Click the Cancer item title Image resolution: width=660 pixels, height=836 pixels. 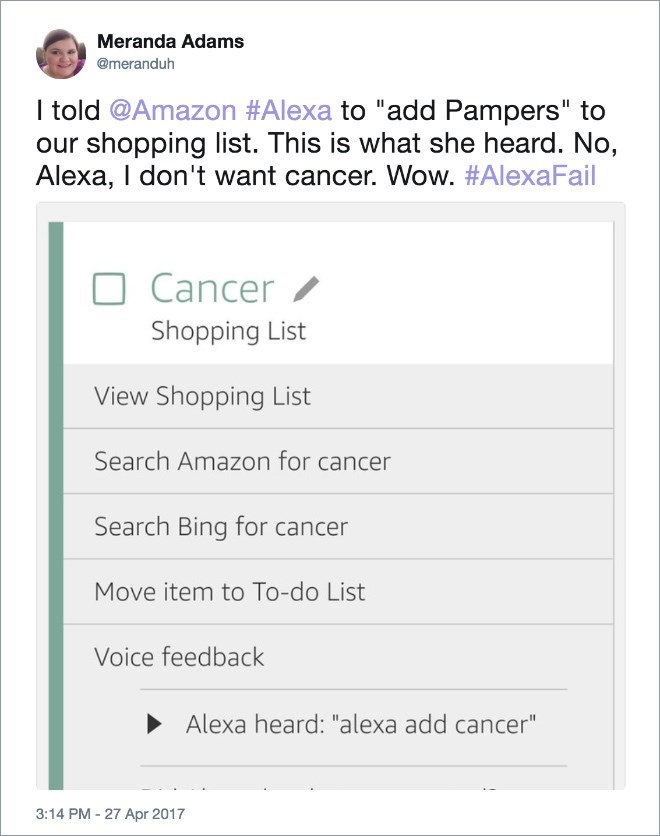pos(212,288)
